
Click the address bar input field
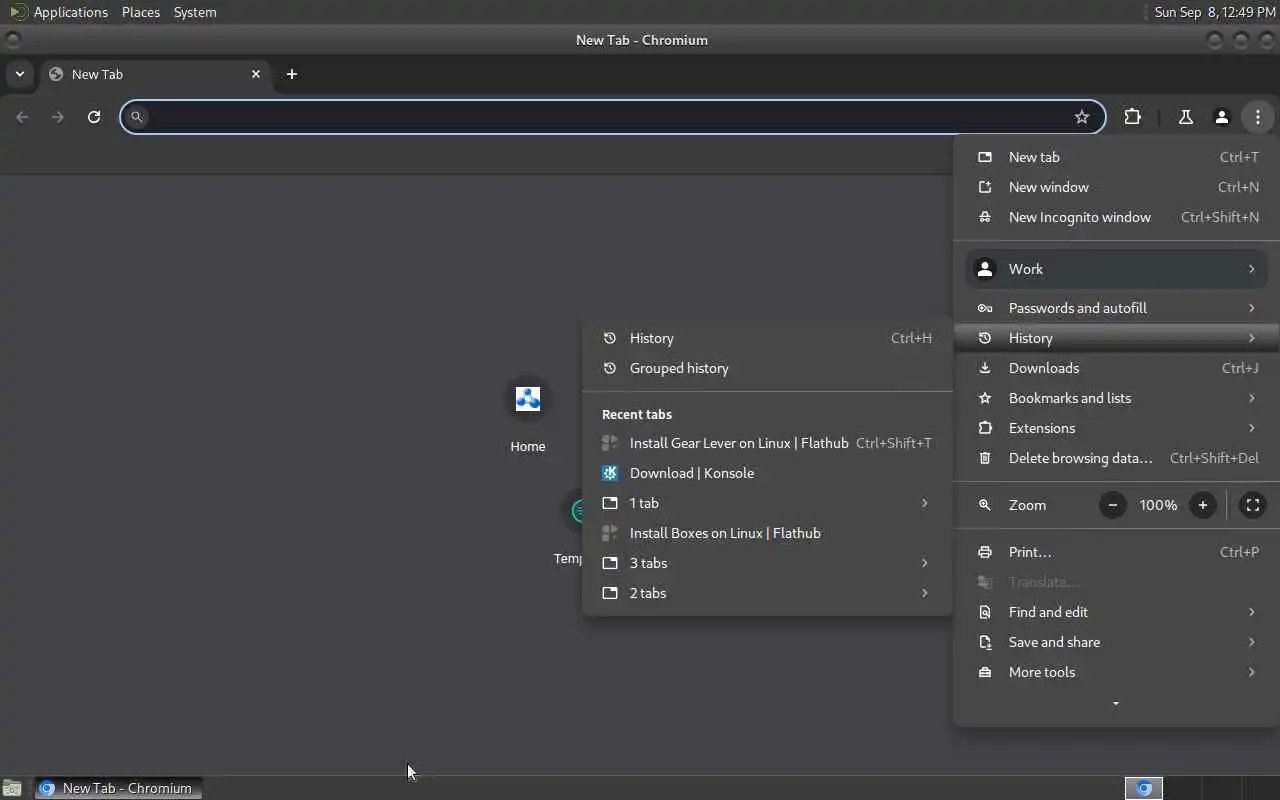coord(612,117)
